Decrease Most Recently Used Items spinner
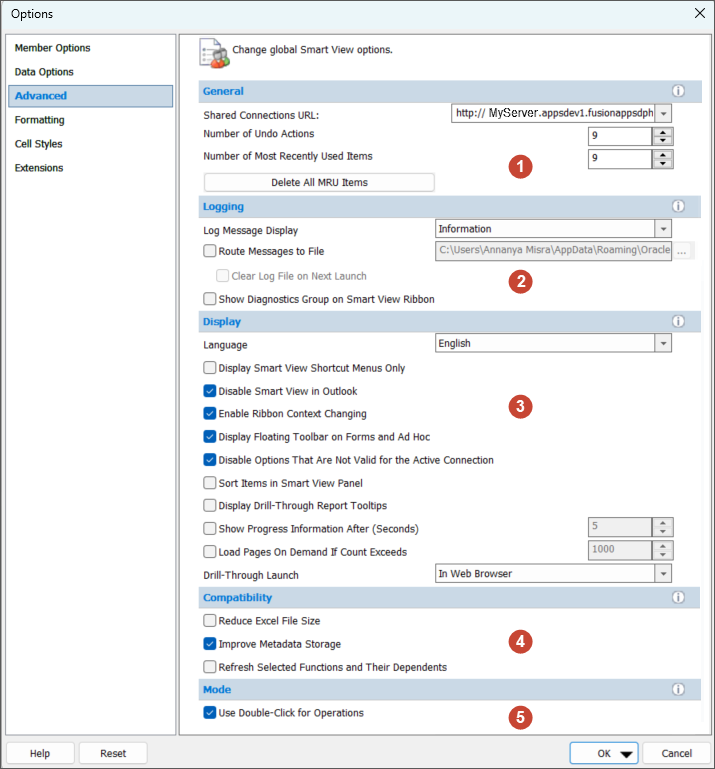Viewport: 715px width, 769px height. (663, 163)
